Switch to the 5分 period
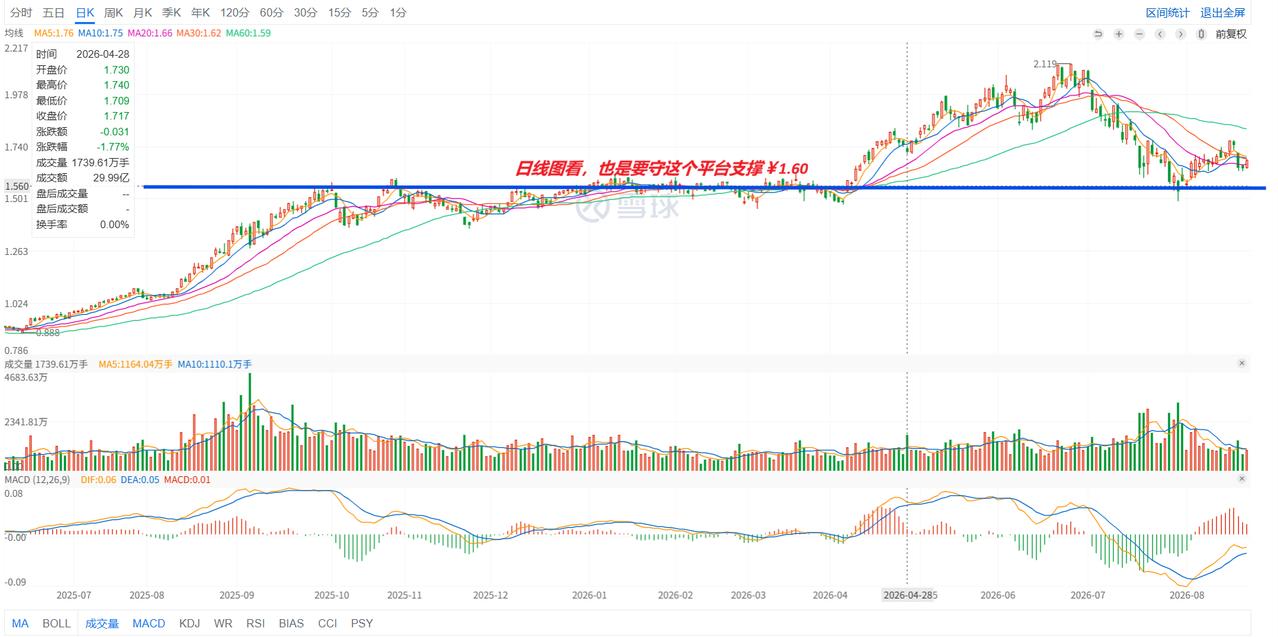Screen dimensions: 1278x637 371,13
